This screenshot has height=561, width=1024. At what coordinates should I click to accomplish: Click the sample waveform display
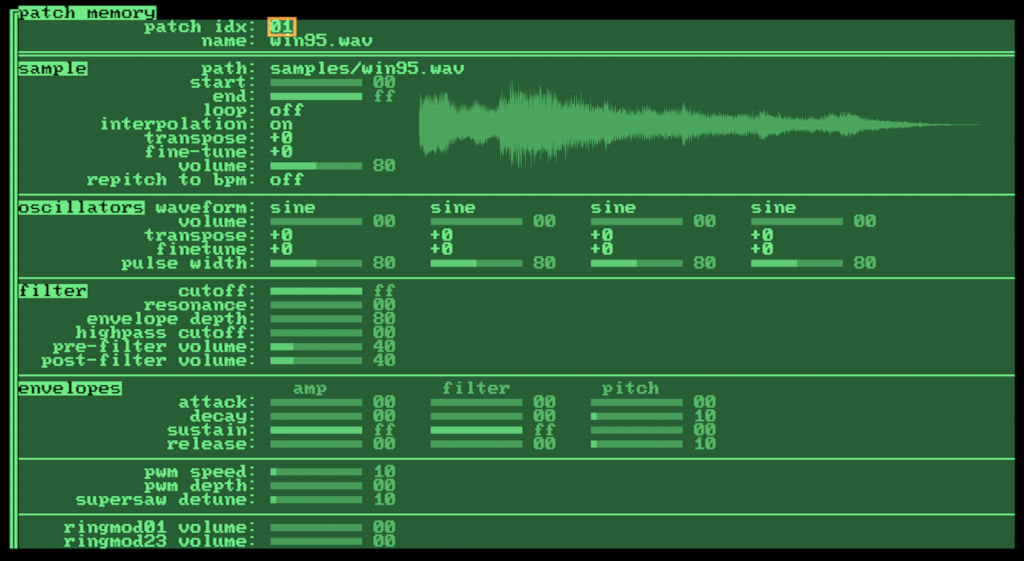699,124
